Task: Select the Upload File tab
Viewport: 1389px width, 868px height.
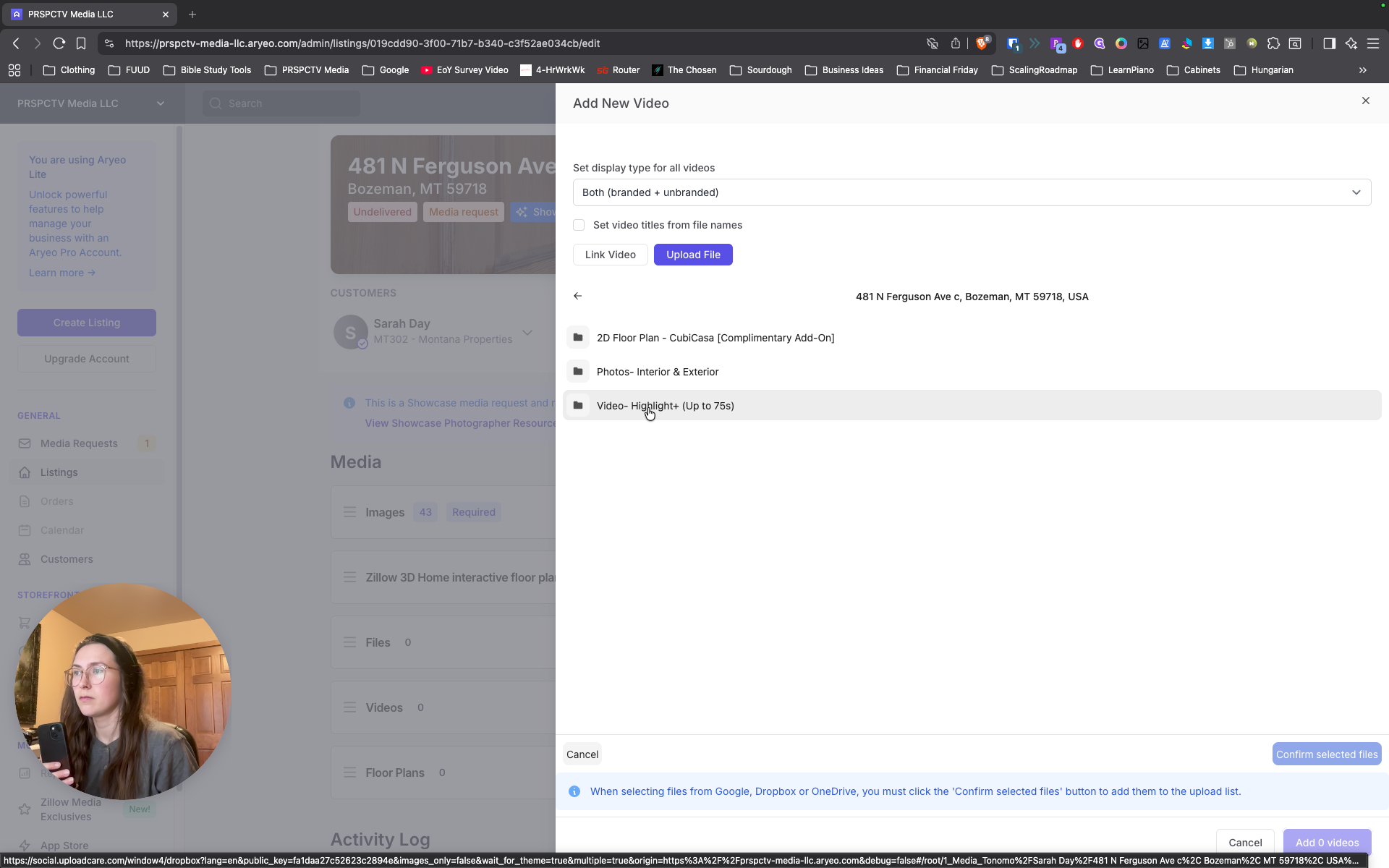Action: pyautogui.click(x=693, y=255)
